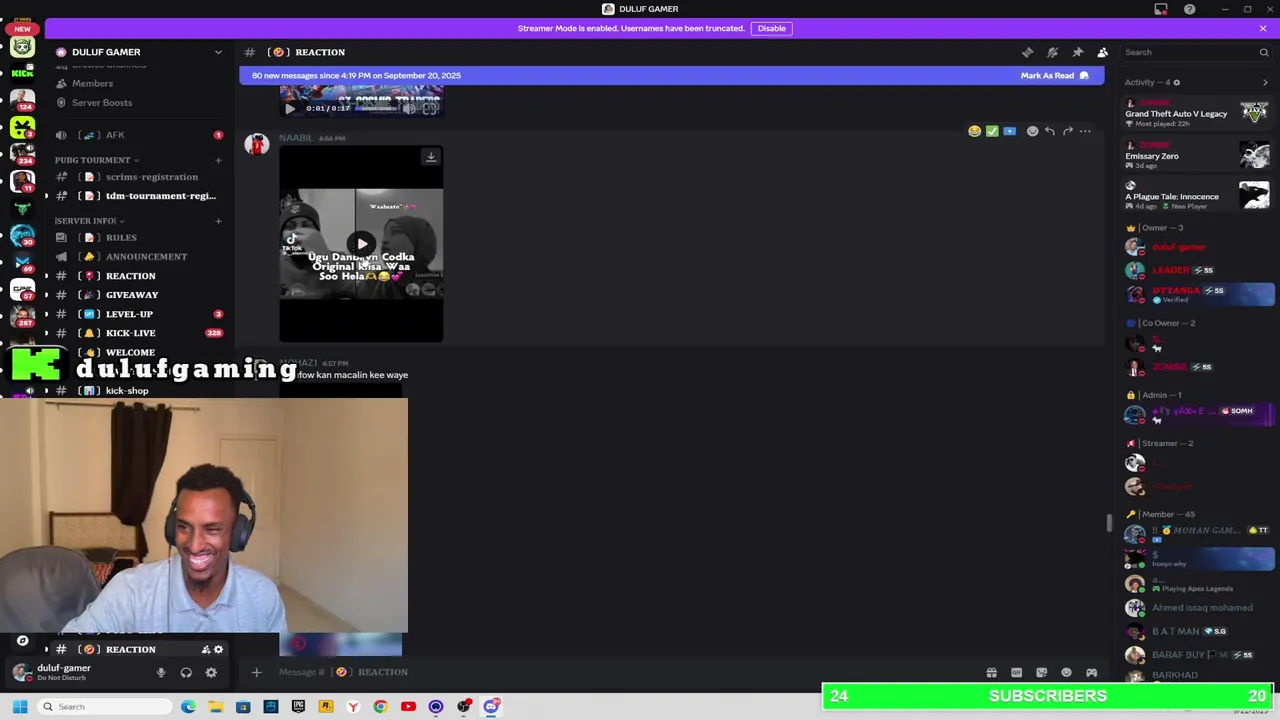
Task: Open DULUF GAMER server dropdown
Action: pyautogui.click(x=218, y=52)
